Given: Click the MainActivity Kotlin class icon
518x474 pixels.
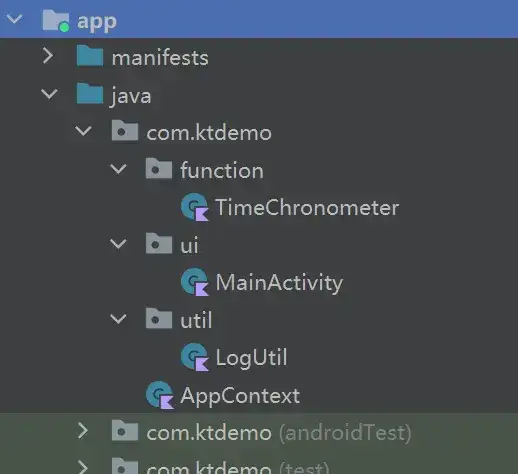Looking at the screenshot, I should tap(195, 282).
